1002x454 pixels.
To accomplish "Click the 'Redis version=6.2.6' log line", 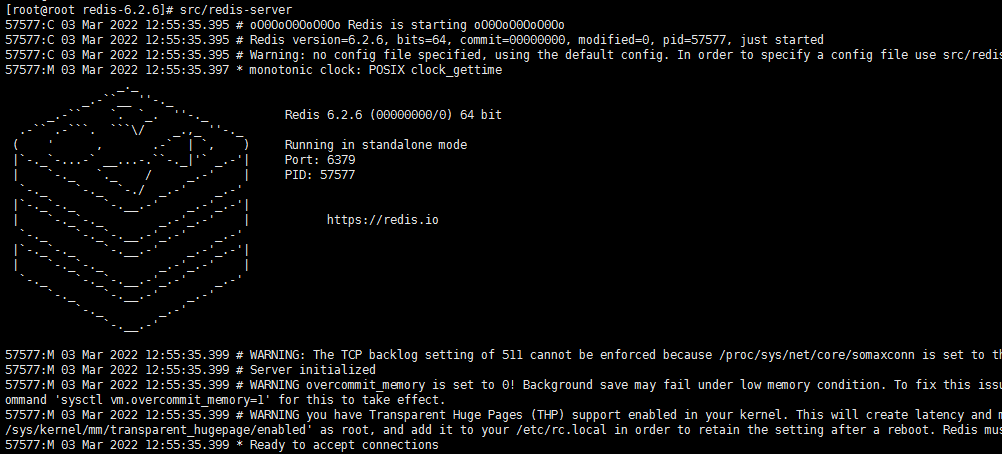I will click(414, 40).
